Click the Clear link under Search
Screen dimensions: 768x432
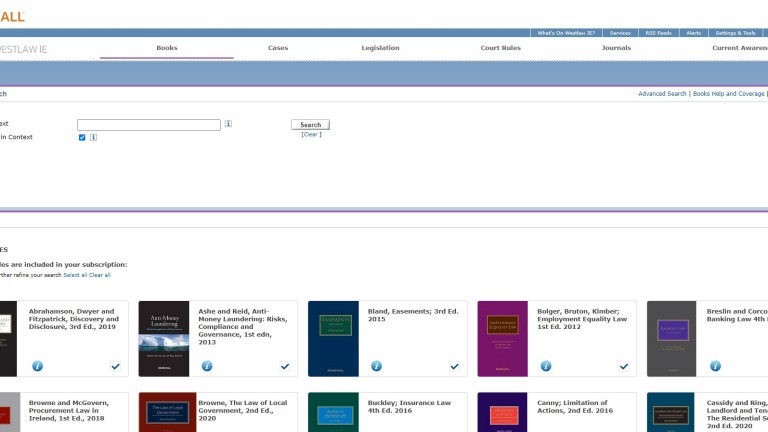pos(311,134)
